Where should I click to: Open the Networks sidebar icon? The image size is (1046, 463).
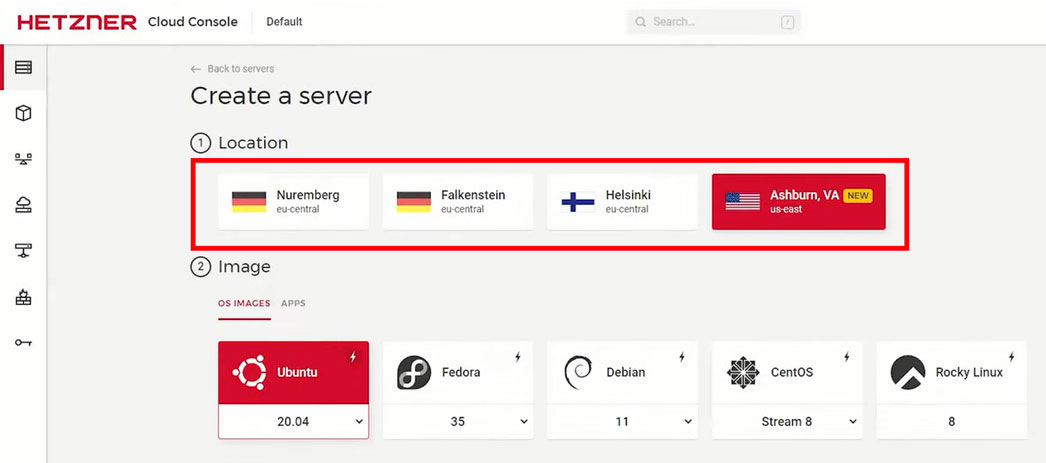[x=23, y=250]
